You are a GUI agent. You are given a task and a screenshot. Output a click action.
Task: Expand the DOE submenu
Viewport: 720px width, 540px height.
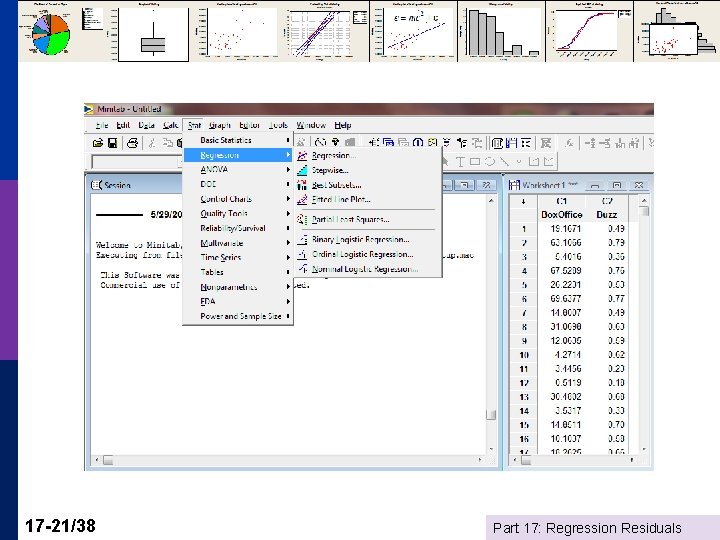pyautogui.click(x=238, y=184)
